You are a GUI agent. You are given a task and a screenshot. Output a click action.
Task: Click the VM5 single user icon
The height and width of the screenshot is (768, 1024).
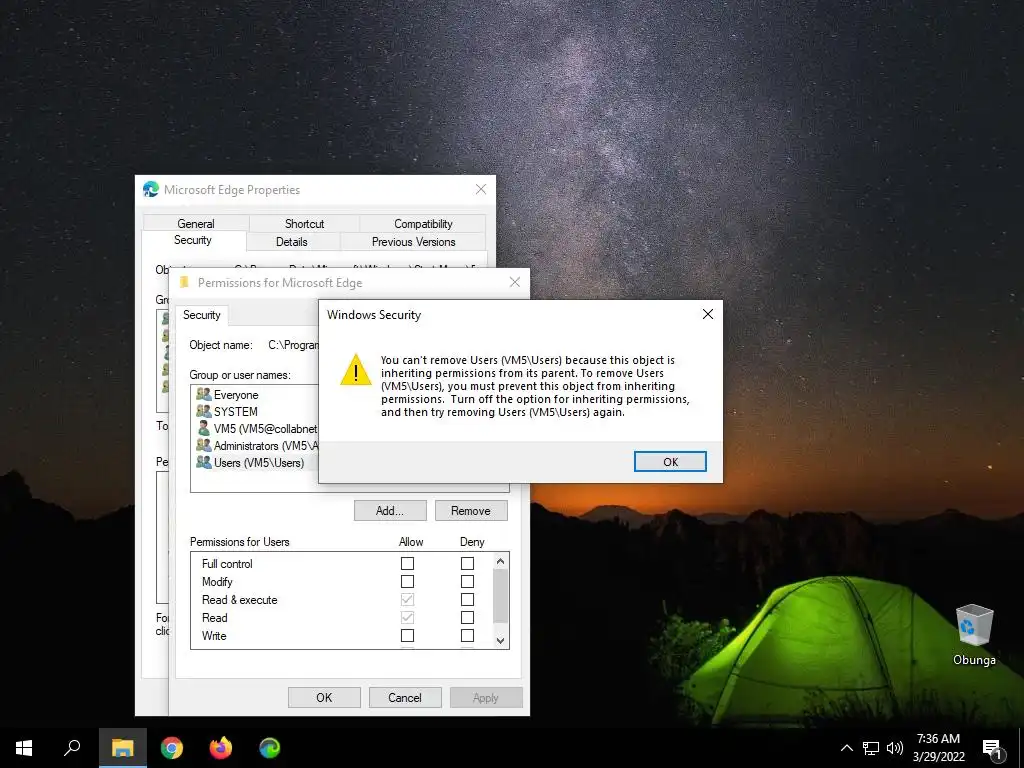point(204,428)
